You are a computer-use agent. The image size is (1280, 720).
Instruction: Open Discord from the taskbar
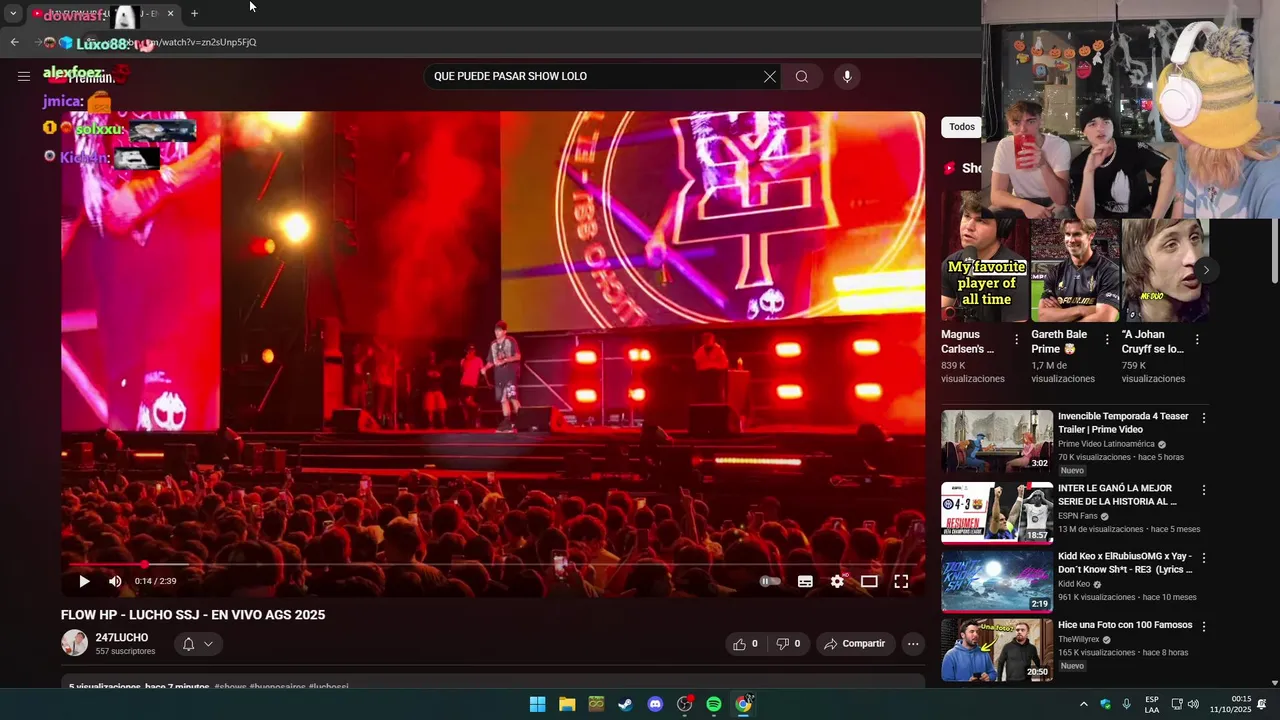655,704
